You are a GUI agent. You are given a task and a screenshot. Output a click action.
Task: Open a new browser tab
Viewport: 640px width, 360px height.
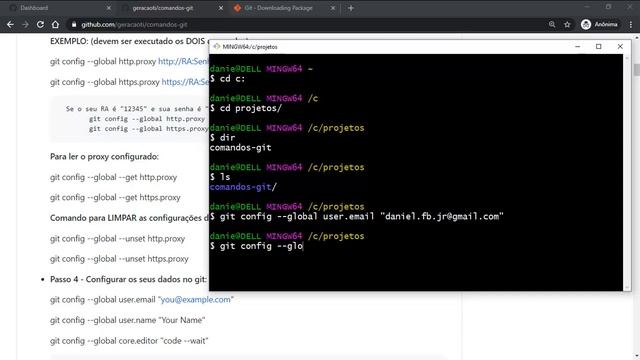(351, 8)
